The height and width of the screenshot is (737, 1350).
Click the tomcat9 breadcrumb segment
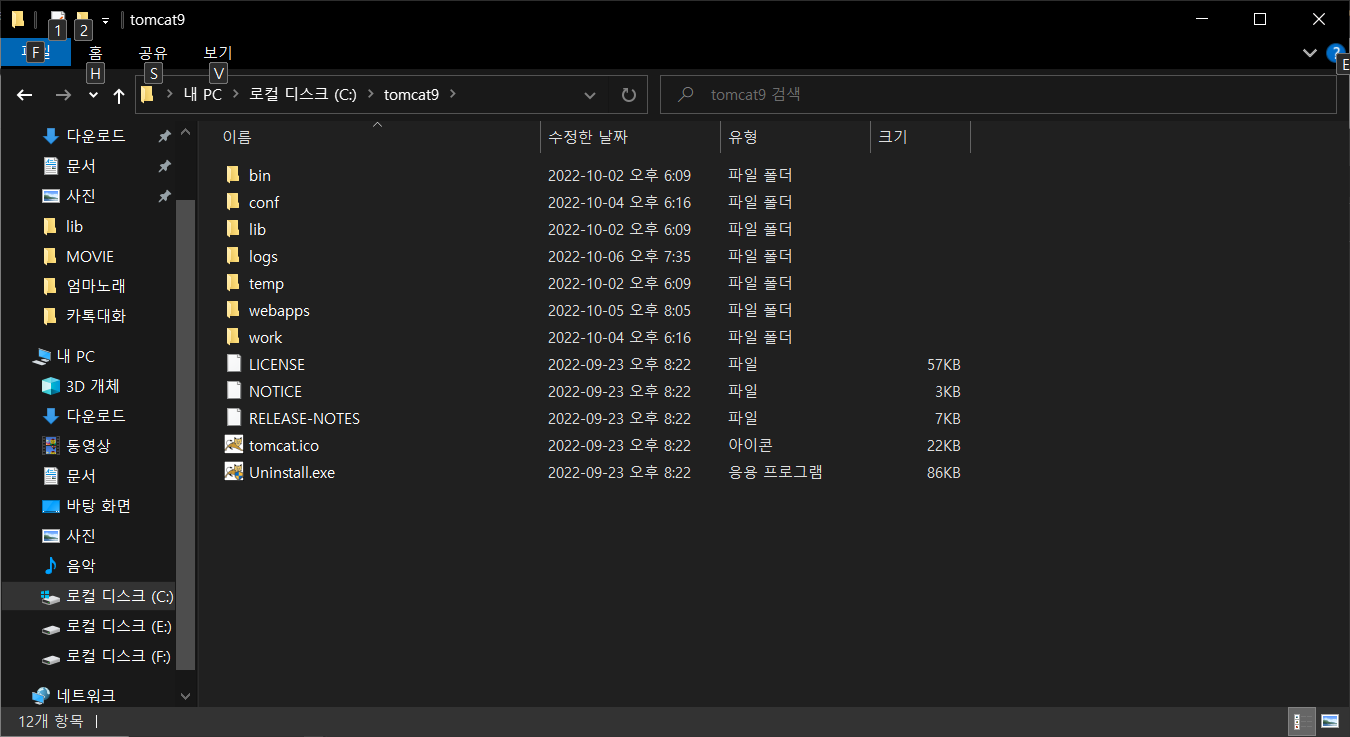pos(411,95)
